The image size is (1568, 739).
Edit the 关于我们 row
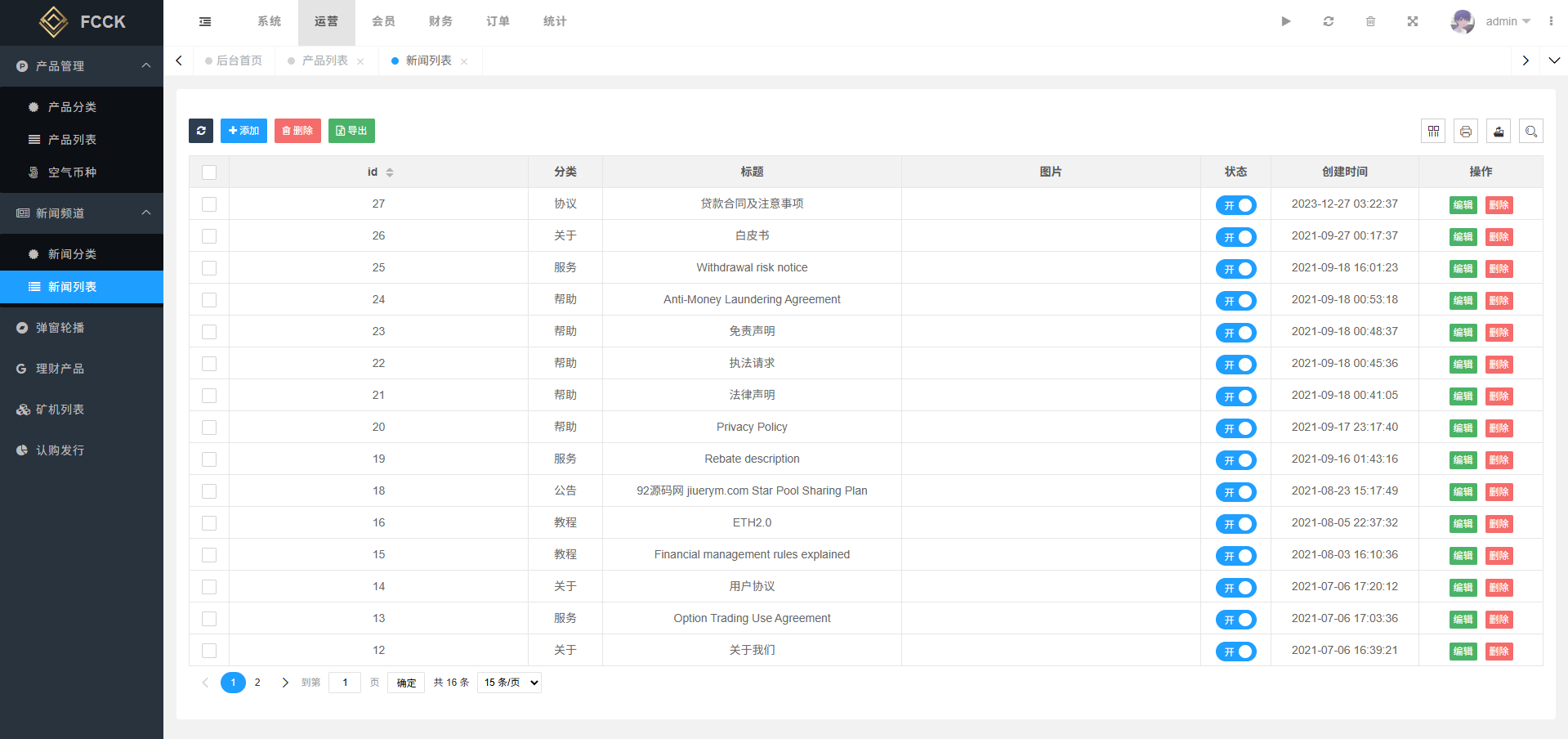[x=1463, y=652]
